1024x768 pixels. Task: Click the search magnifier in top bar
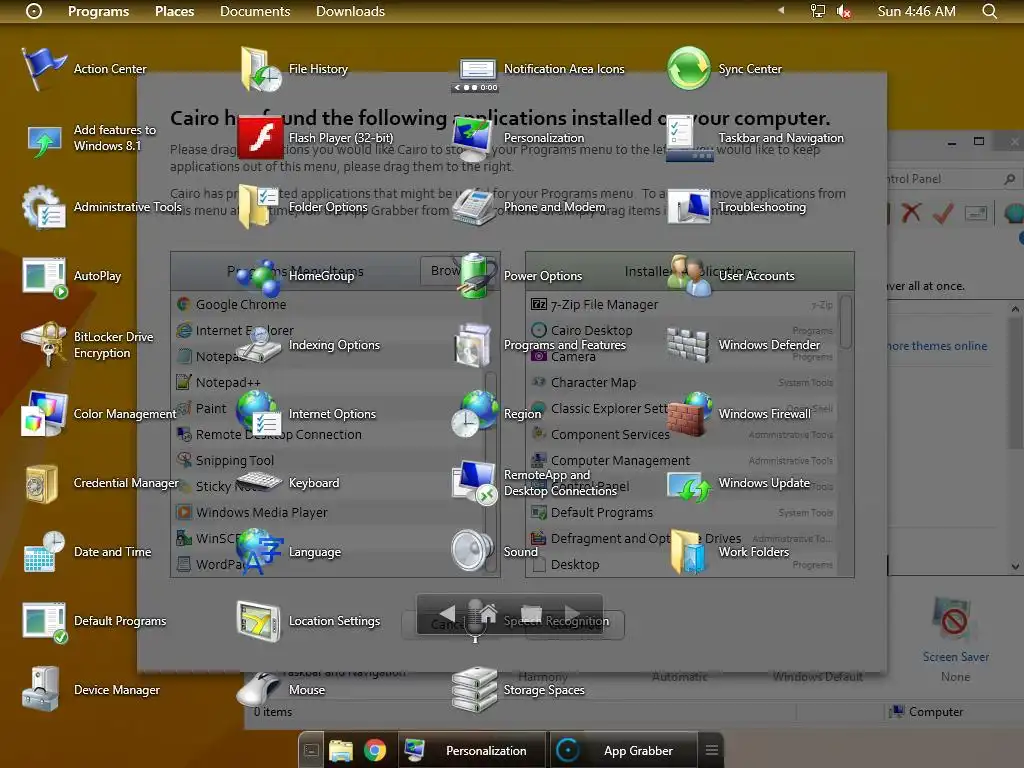(x=989, y=11)
